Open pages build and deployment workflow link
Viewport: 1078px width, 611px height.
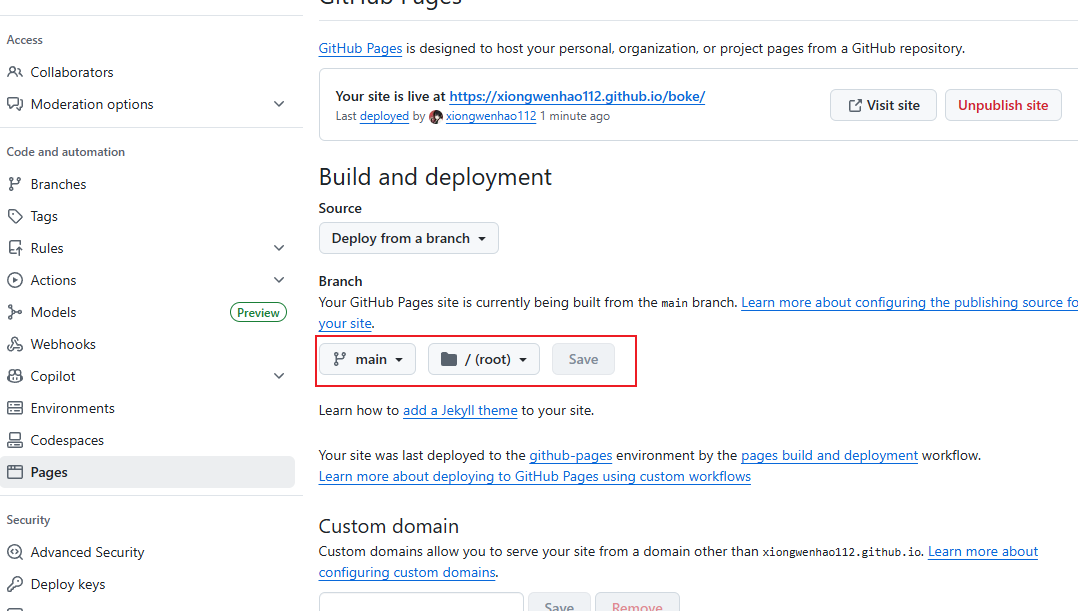(x=829, y=455)
